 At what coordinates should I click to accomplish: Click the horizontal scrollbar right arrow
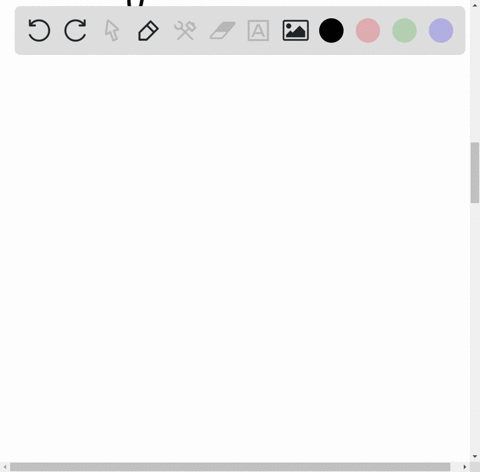(465, 467)
